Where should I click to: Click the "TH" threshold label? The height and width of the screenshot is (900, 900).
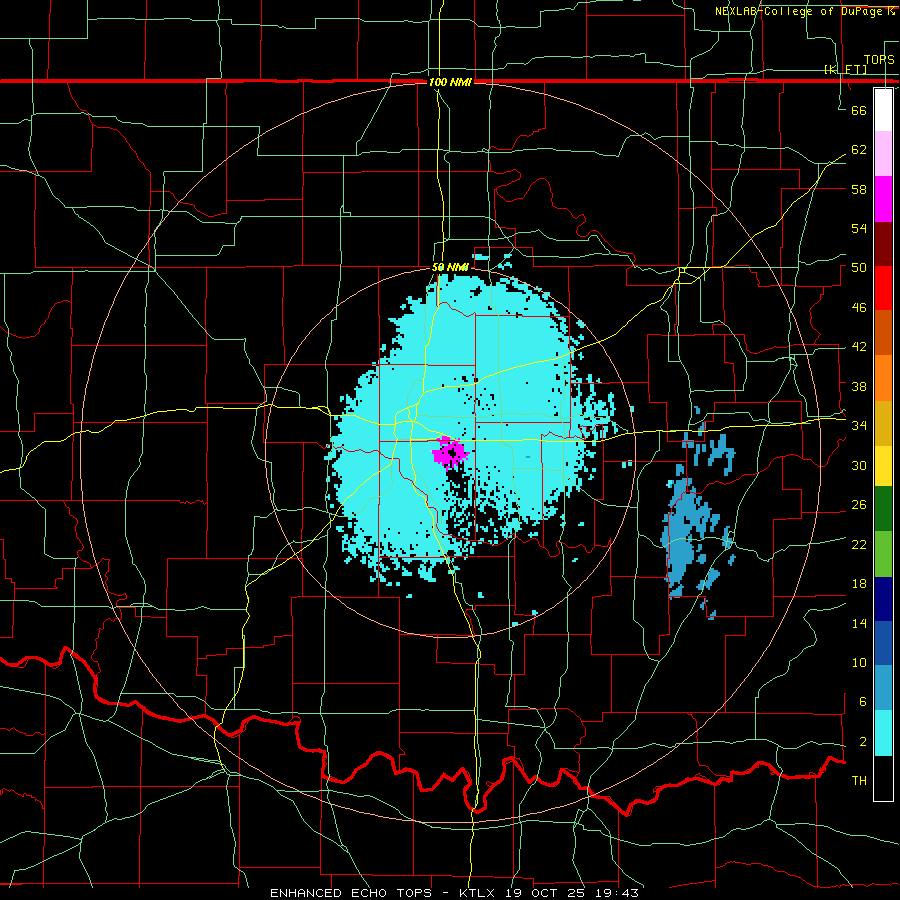coord(859,781)
